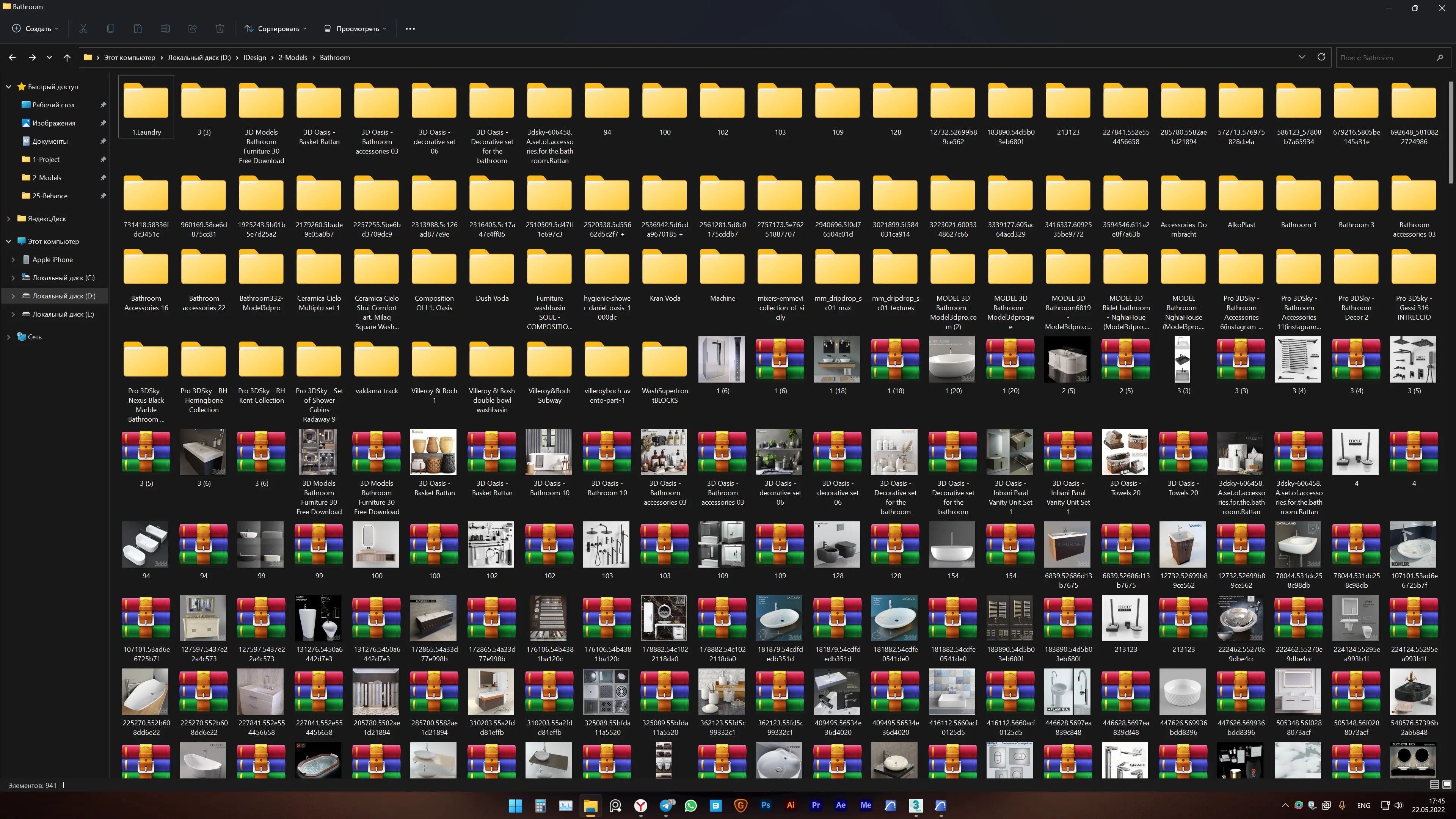Click the Share icon in toolbar

click(193, 28)
